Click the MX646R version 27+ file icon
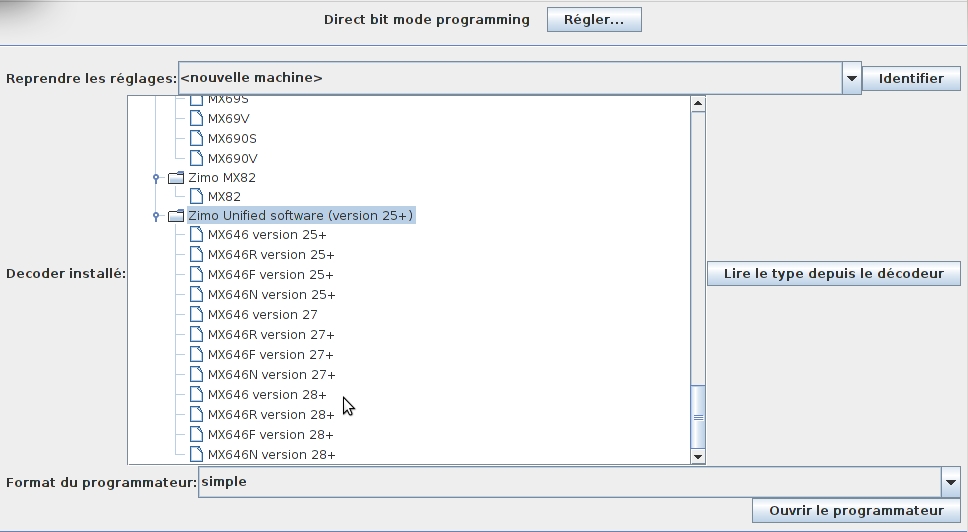Screen dimensions: 968x532 pyautogui.click(x=196, y=334)
